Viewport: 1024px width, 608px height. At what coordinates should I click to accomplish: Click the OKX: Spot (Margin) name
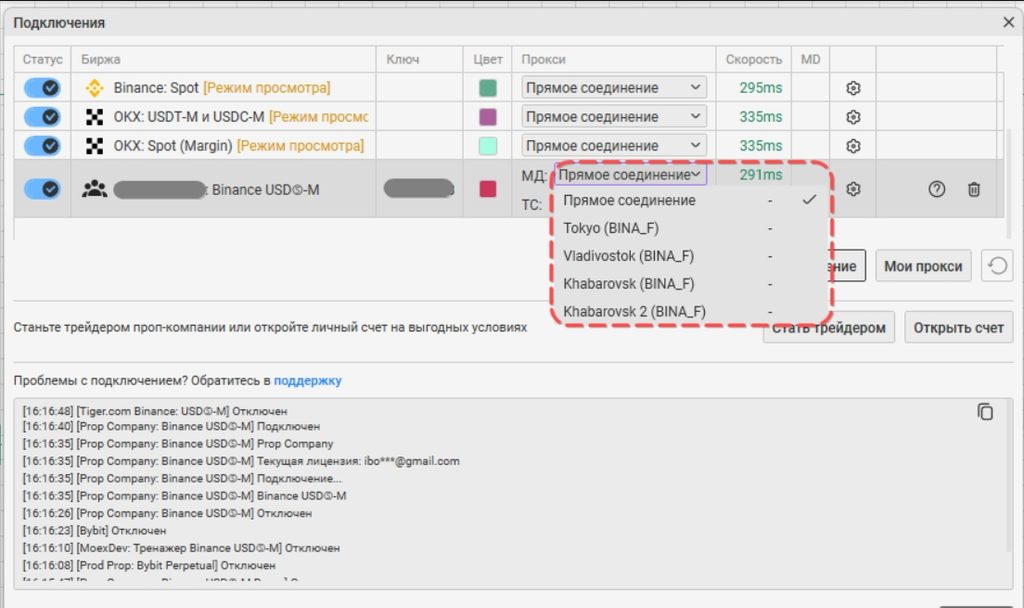[173, 146]
